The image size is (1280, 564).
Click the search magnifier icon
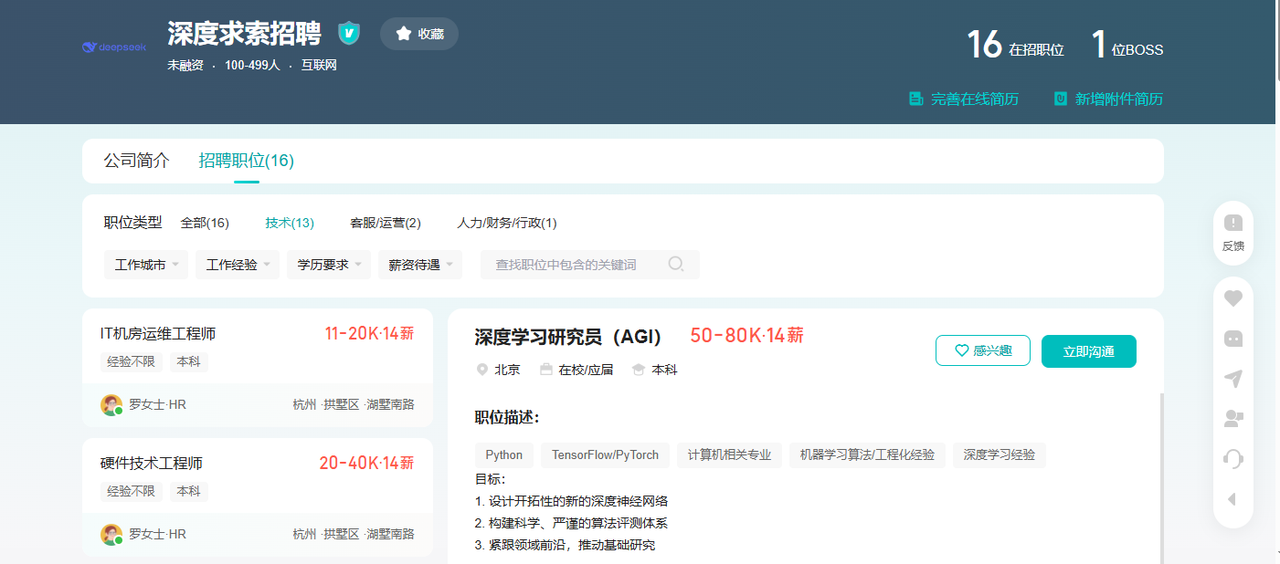pyautogui.click(x=676, y=264)
